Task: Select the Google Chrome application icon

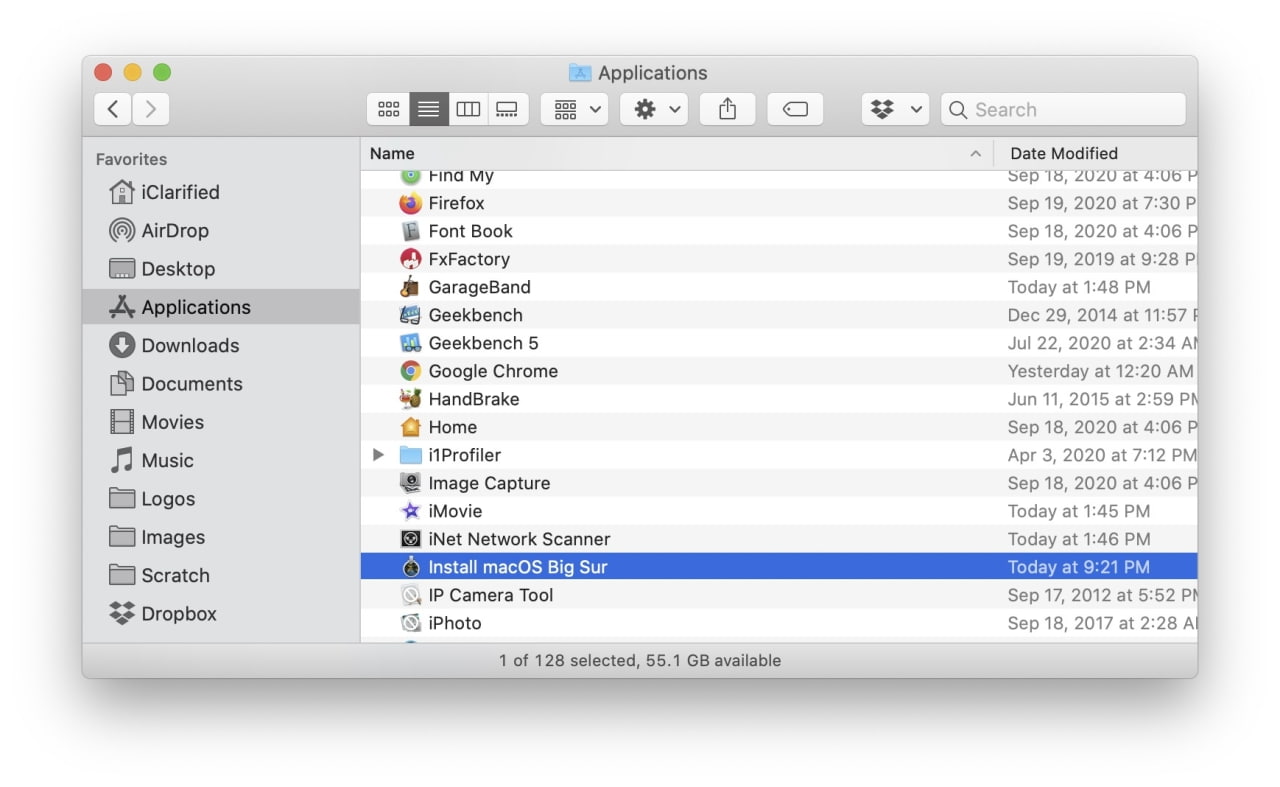Action: 410,370
